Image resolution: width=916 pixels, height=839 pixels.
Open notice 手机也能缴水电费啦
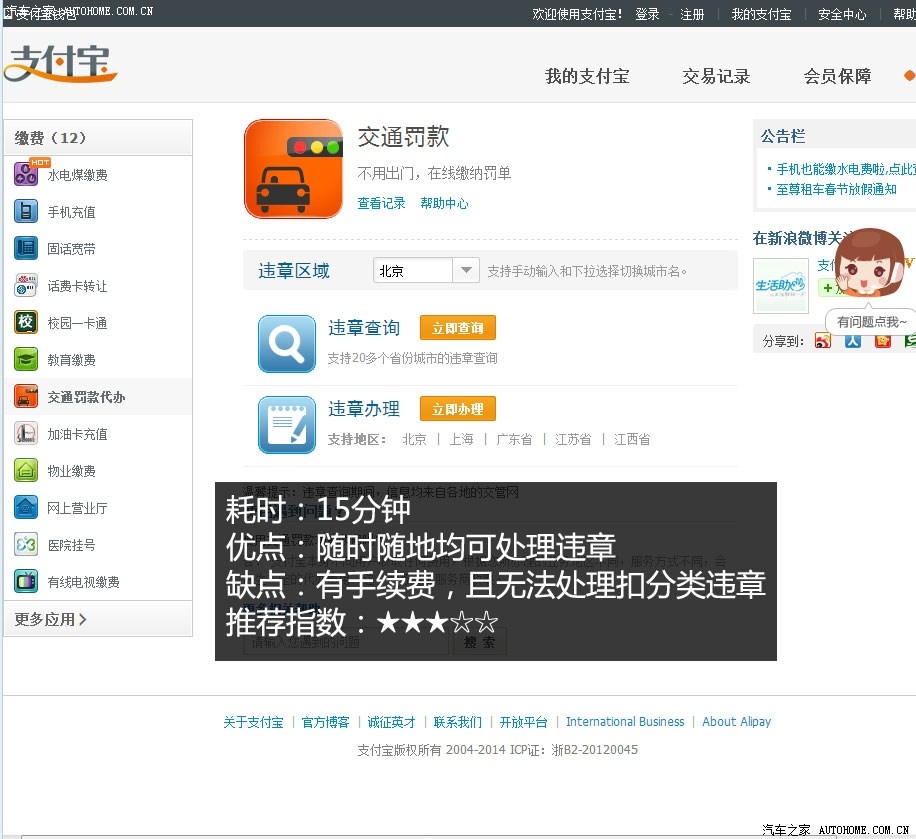click(x=846, y=169)
